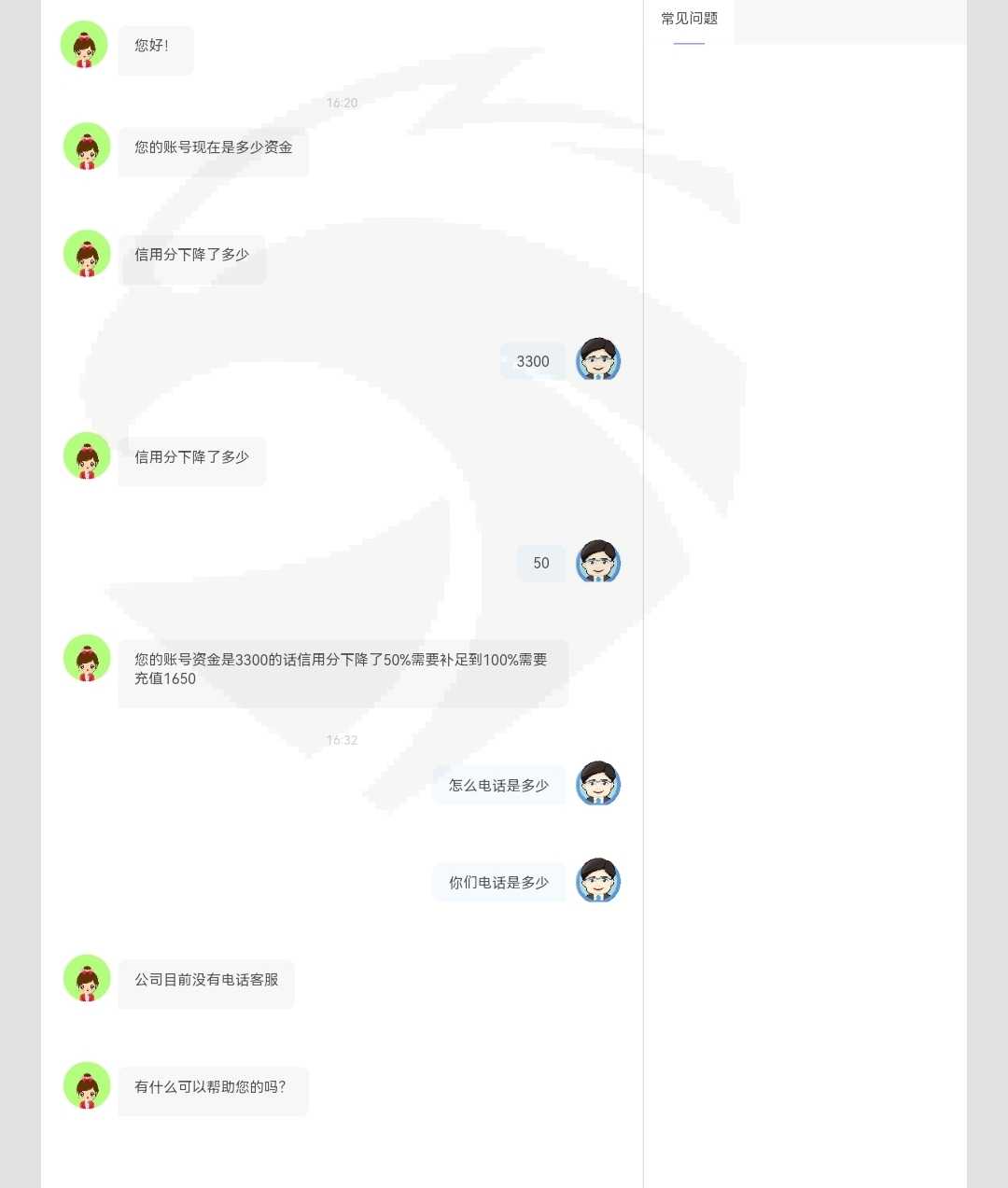Select the 你们电话是多少 message bubble

[498, 883]
